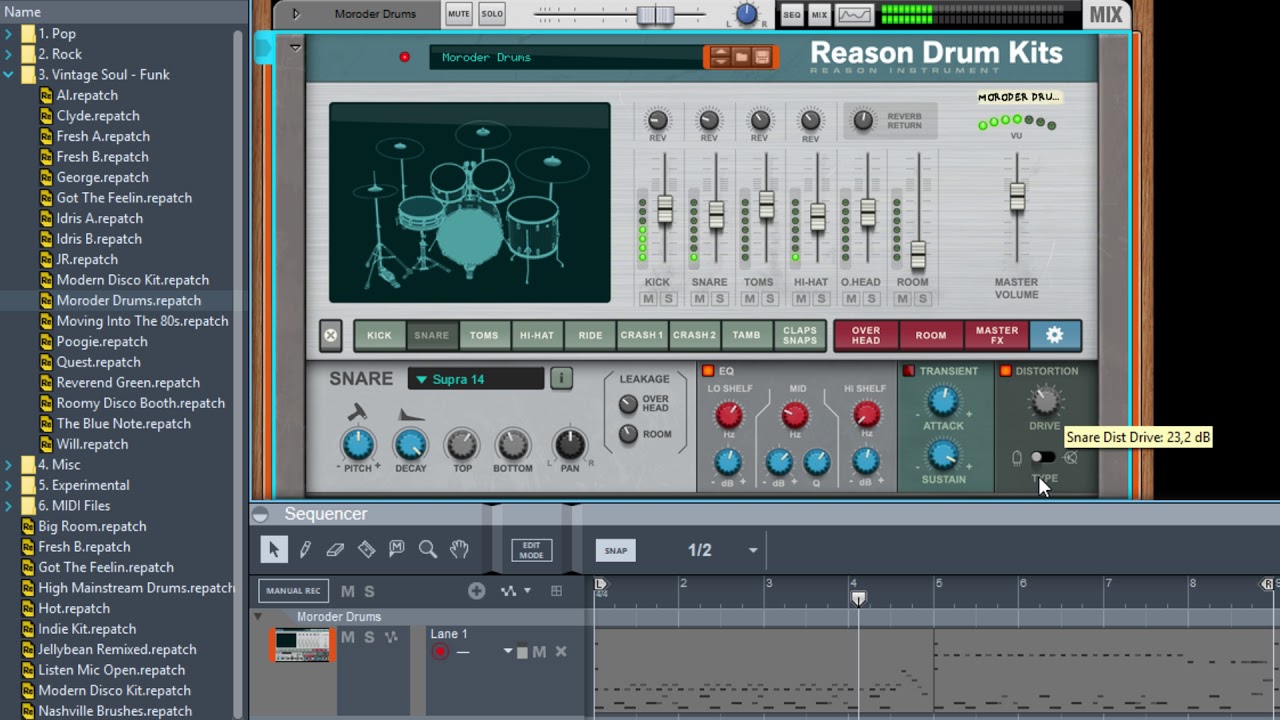Select the Eraser tool in Sequencer toolbar

[335, 549]
